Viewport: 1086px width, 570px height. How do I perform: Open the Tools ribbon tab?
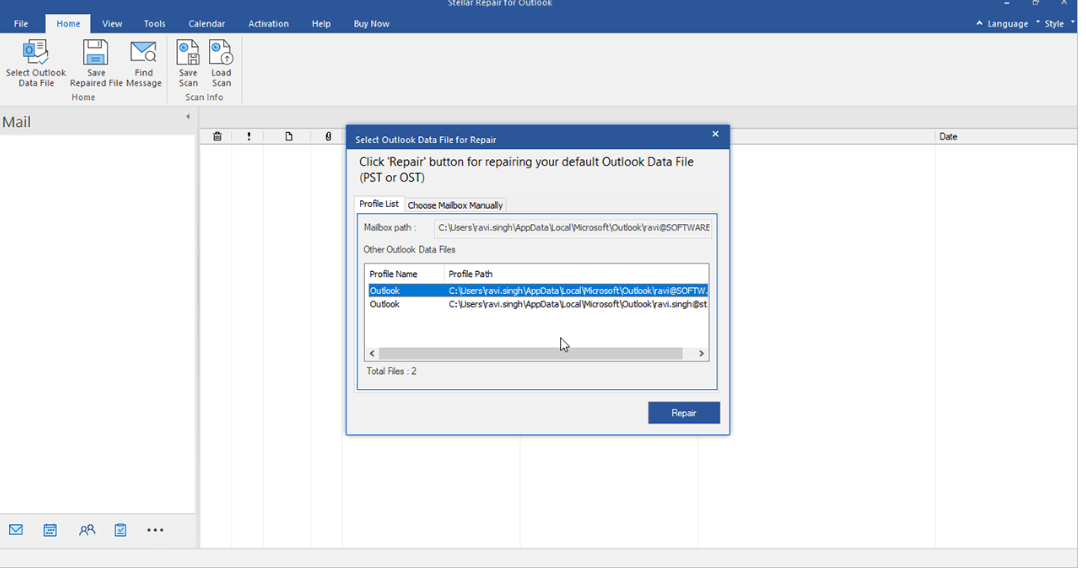[154, 24]
